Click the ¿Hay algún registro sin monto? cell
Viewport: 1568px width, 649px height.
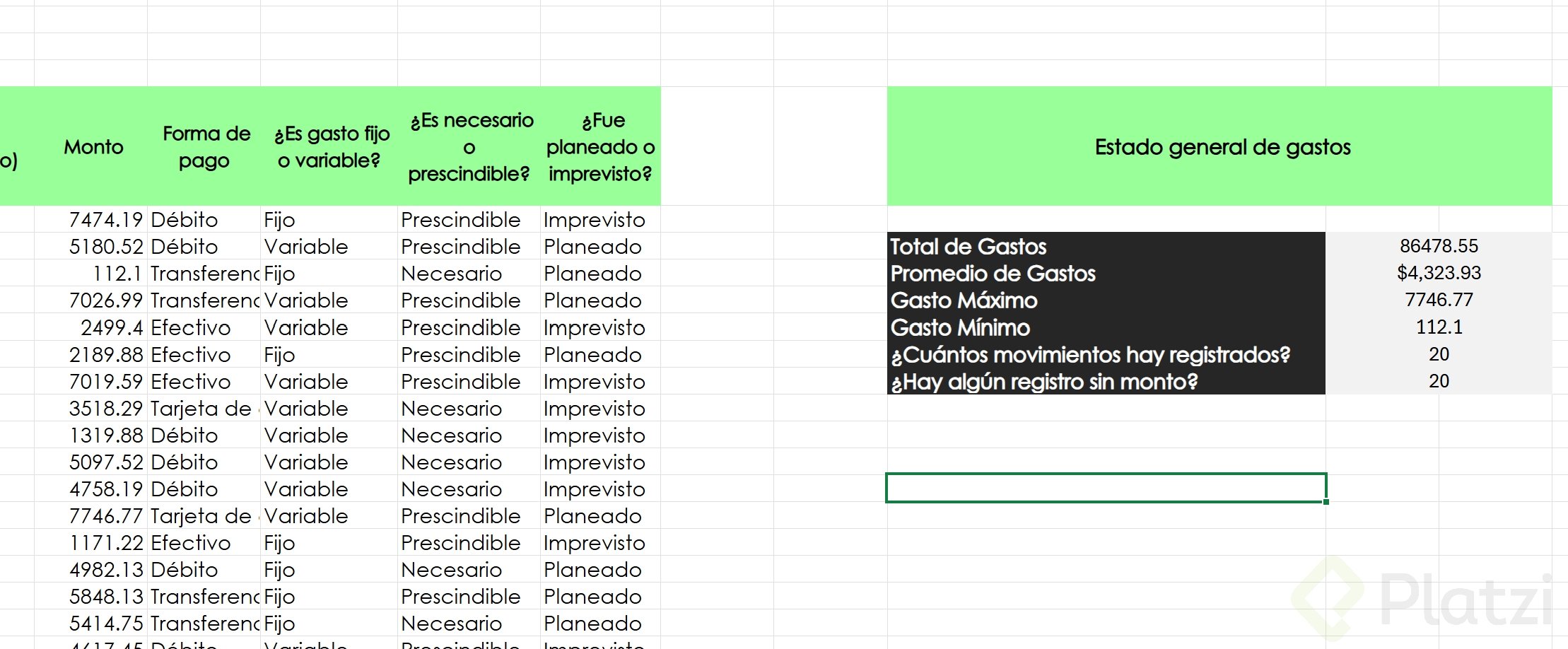pos(1106,382)
